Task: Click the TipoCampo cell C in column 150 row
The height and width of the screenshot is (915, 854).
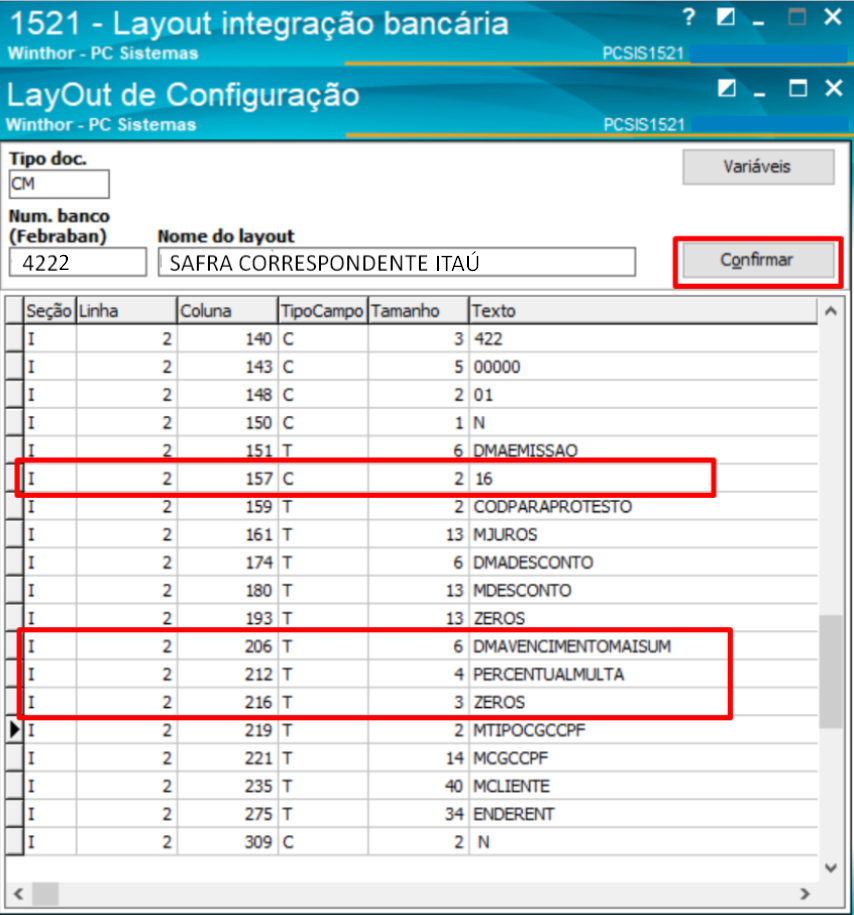Action: tap(323, 422)
